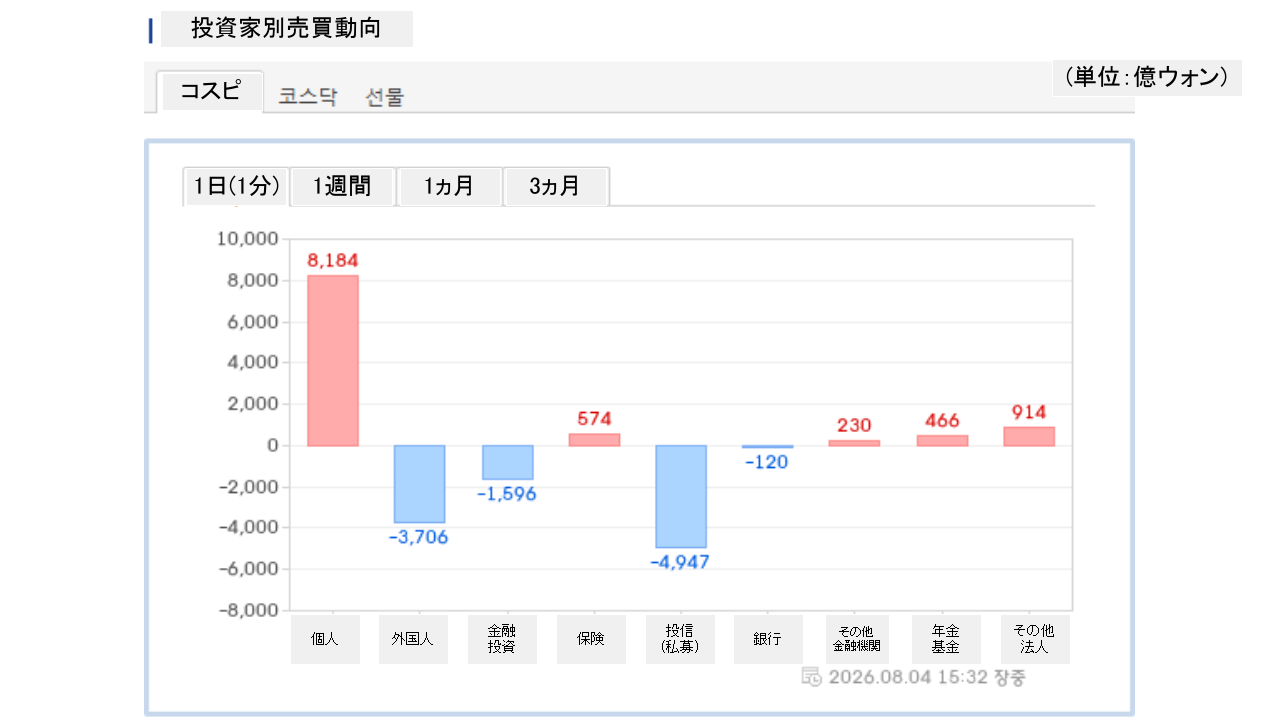Screen dimensions: 1280x720
Task: Click the 銀行 category label
Action: coord(768,639)
